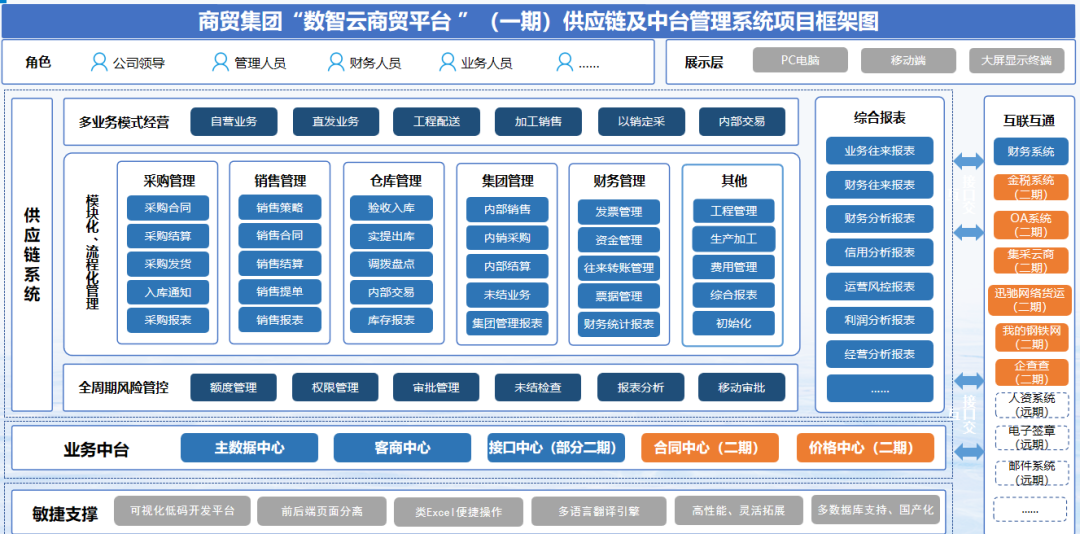Choose the 调拨盘点 module
The width and height of the screenshot is (1080, 534).
click(391, 264)
